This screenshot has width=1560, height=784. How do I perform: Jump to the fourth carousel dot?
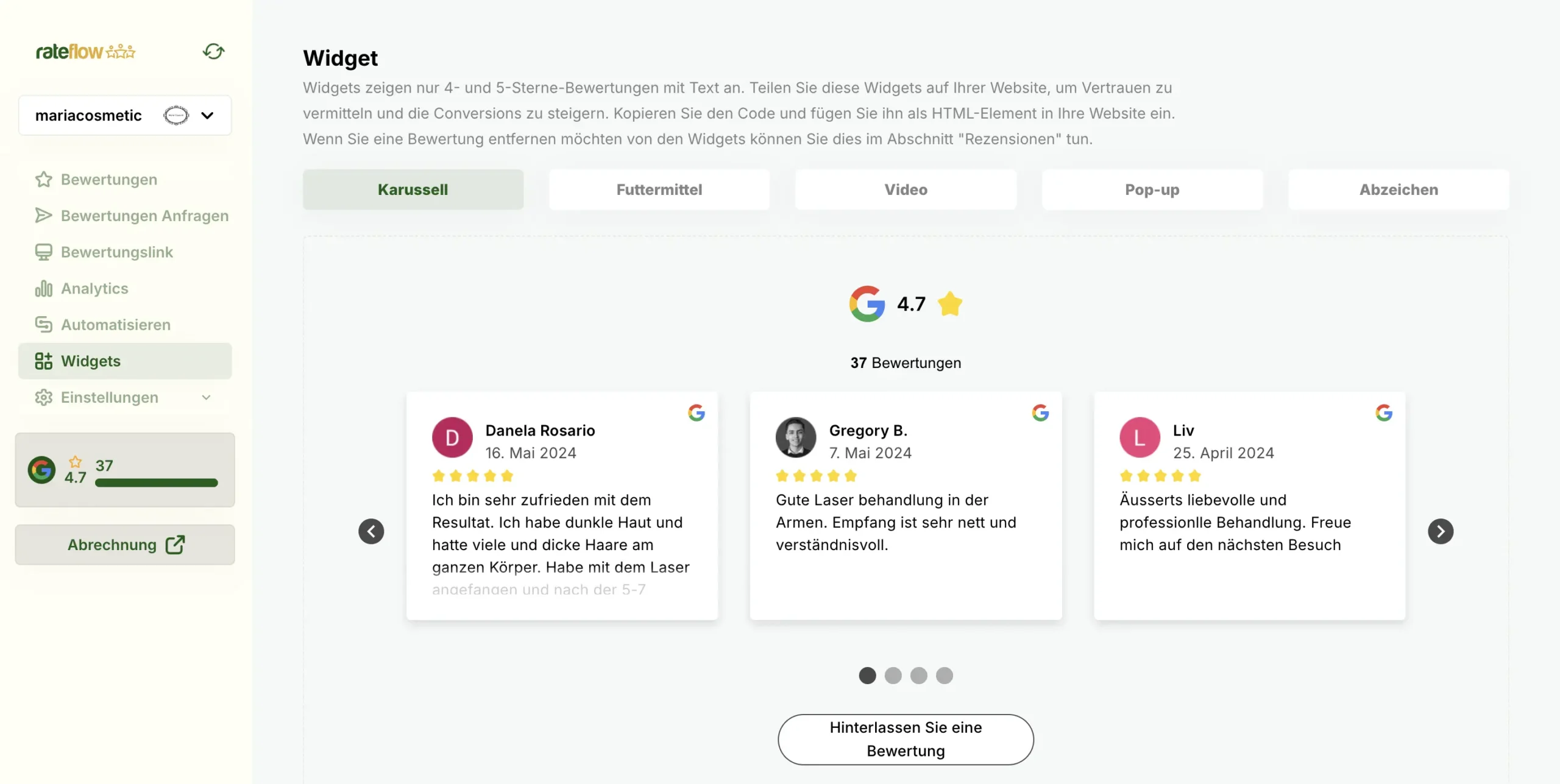[944, 675]
